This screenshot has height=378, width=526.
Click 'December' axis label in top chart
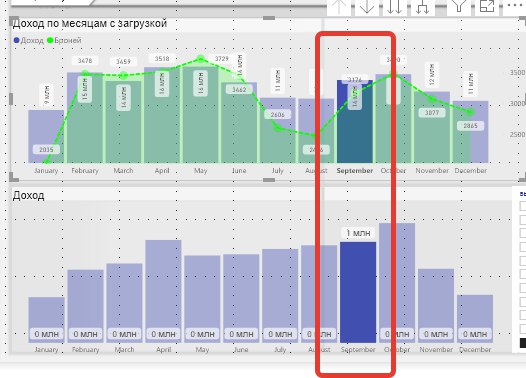coord(471,171)
